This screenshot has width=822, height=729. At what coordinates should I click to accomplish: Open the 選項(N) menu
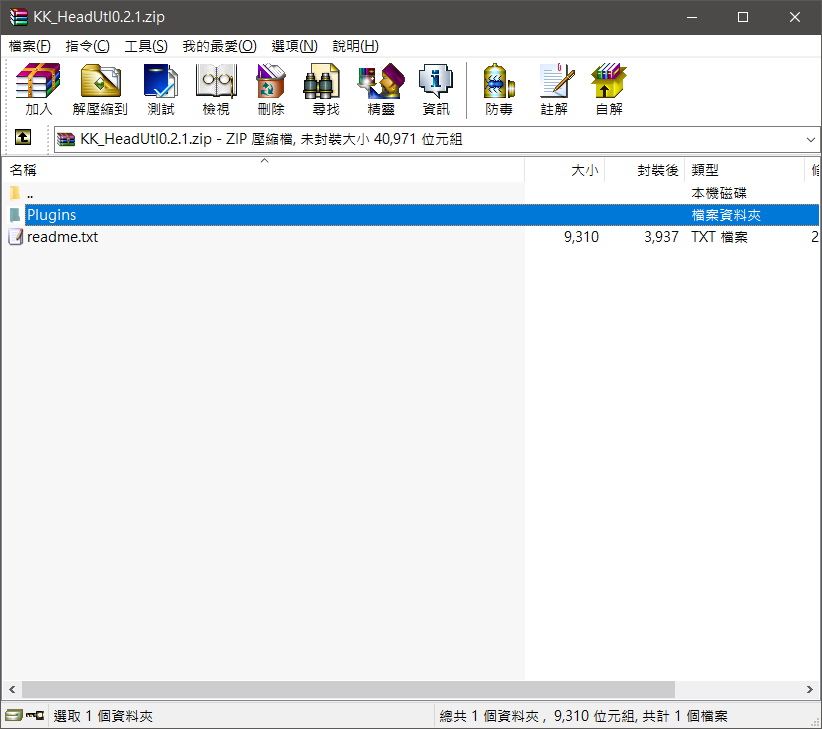pyautogui.click(x=294, y=46)
